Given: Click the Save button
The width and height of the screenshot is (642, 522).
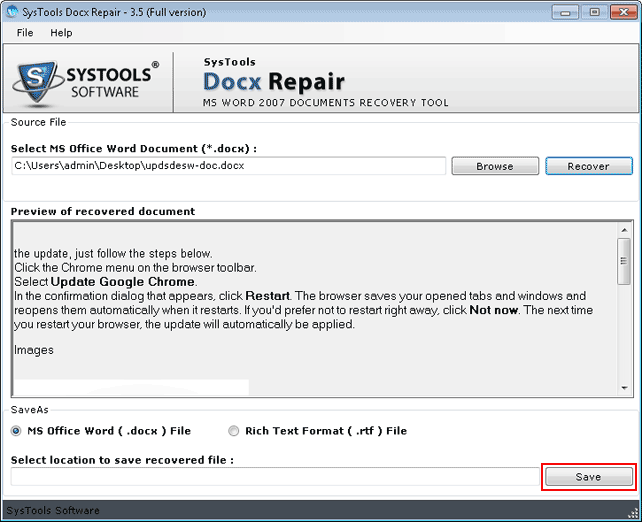Looking at the screenshot, I should tap(589, 477).
